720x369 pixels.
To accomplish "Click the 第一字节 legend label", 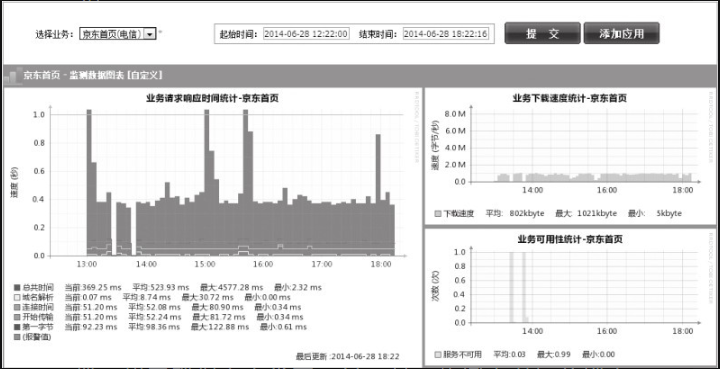I will point(38,327).
